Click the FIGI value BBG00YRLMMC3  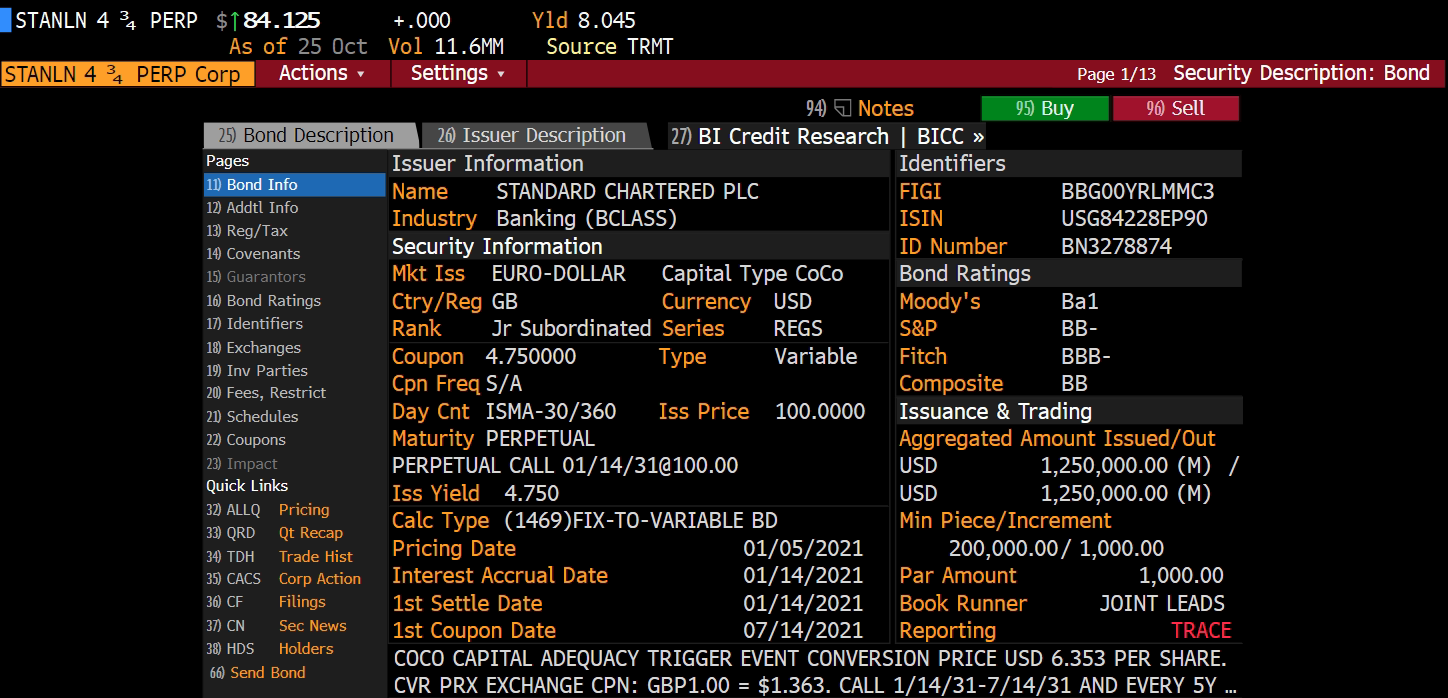(x=1137, y=191)
